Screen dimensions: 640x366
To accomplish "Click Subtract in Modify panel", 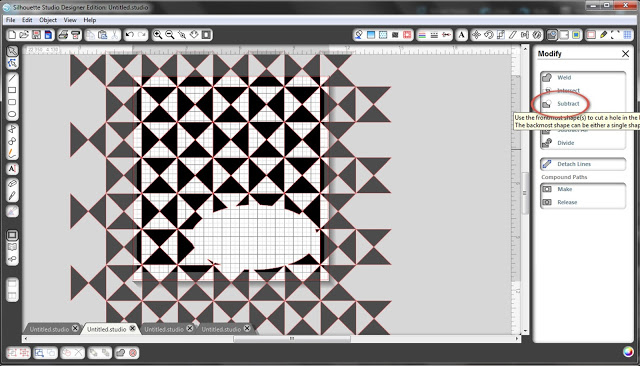I will pyautogui.click(x=568, y=104).
